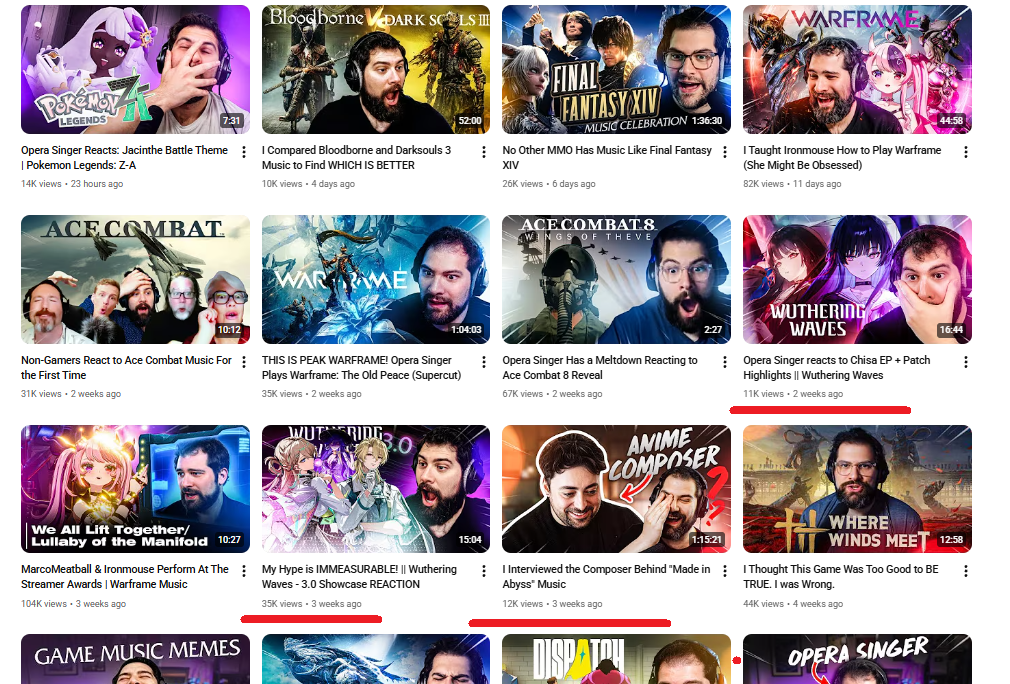The width and height of the screenshot is (1010, 684).
Task: Play the Where Winds Meet 12:58 thumbnail
Action: [857, 489]
